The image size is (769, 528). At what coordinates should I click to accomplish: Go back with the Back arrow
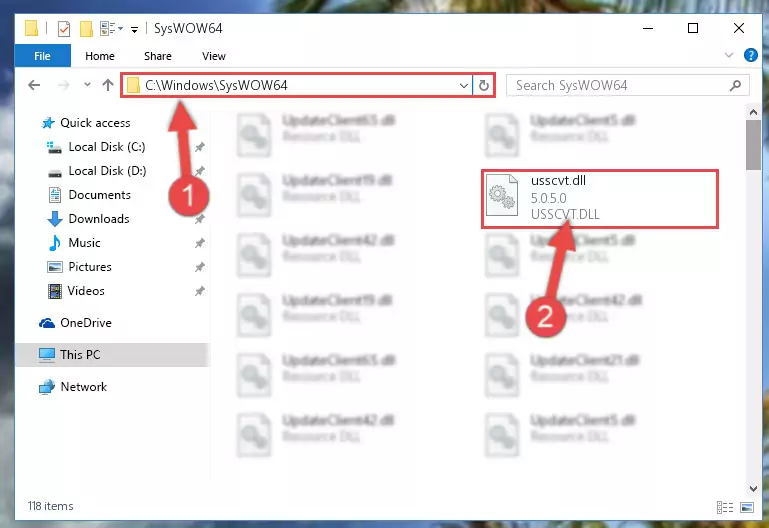[x=34, y=85]
